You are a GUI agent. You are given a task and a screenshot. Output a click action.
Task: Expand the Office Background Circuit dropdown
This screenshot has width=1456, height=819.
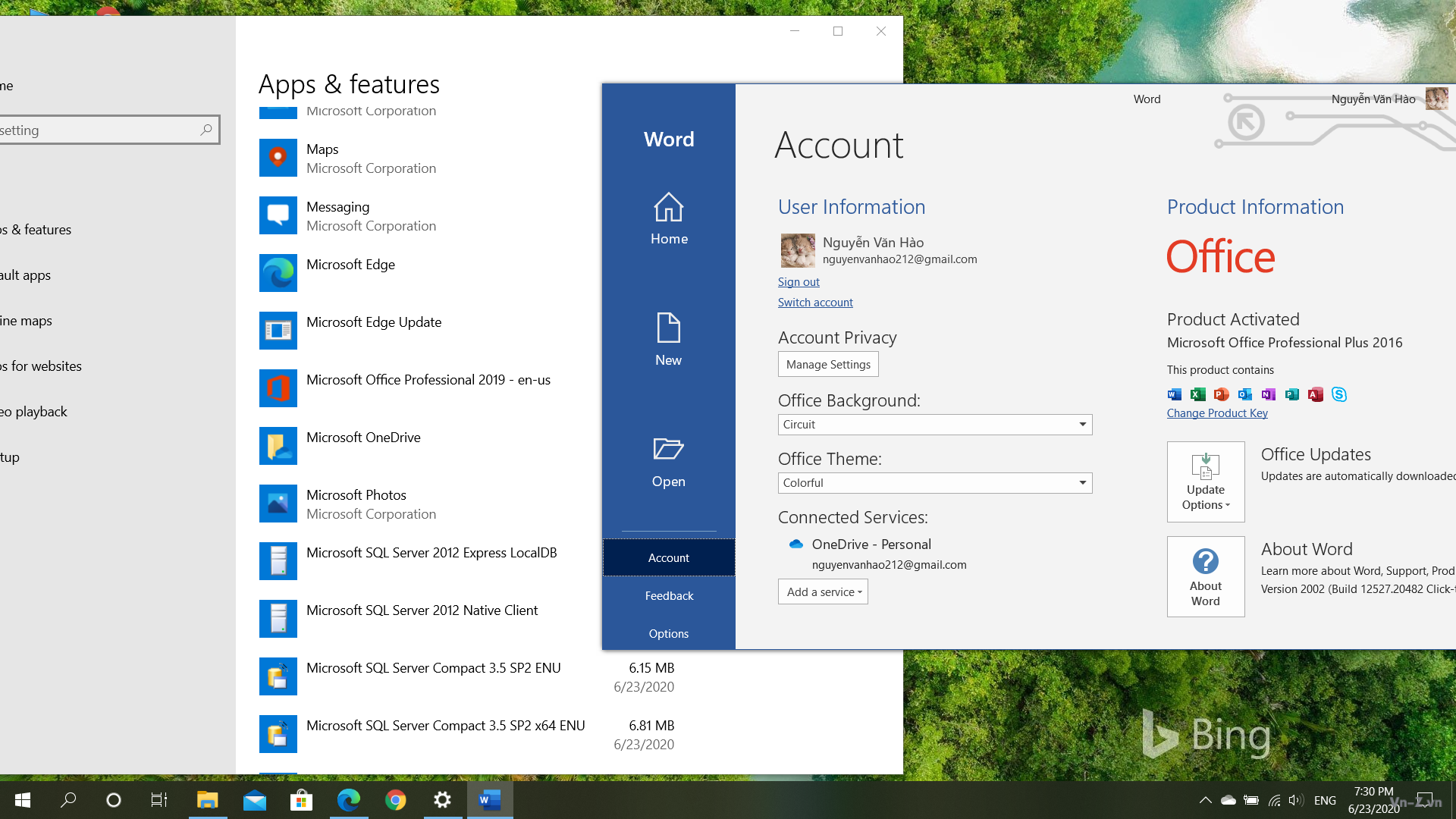(x=935, y=425)
